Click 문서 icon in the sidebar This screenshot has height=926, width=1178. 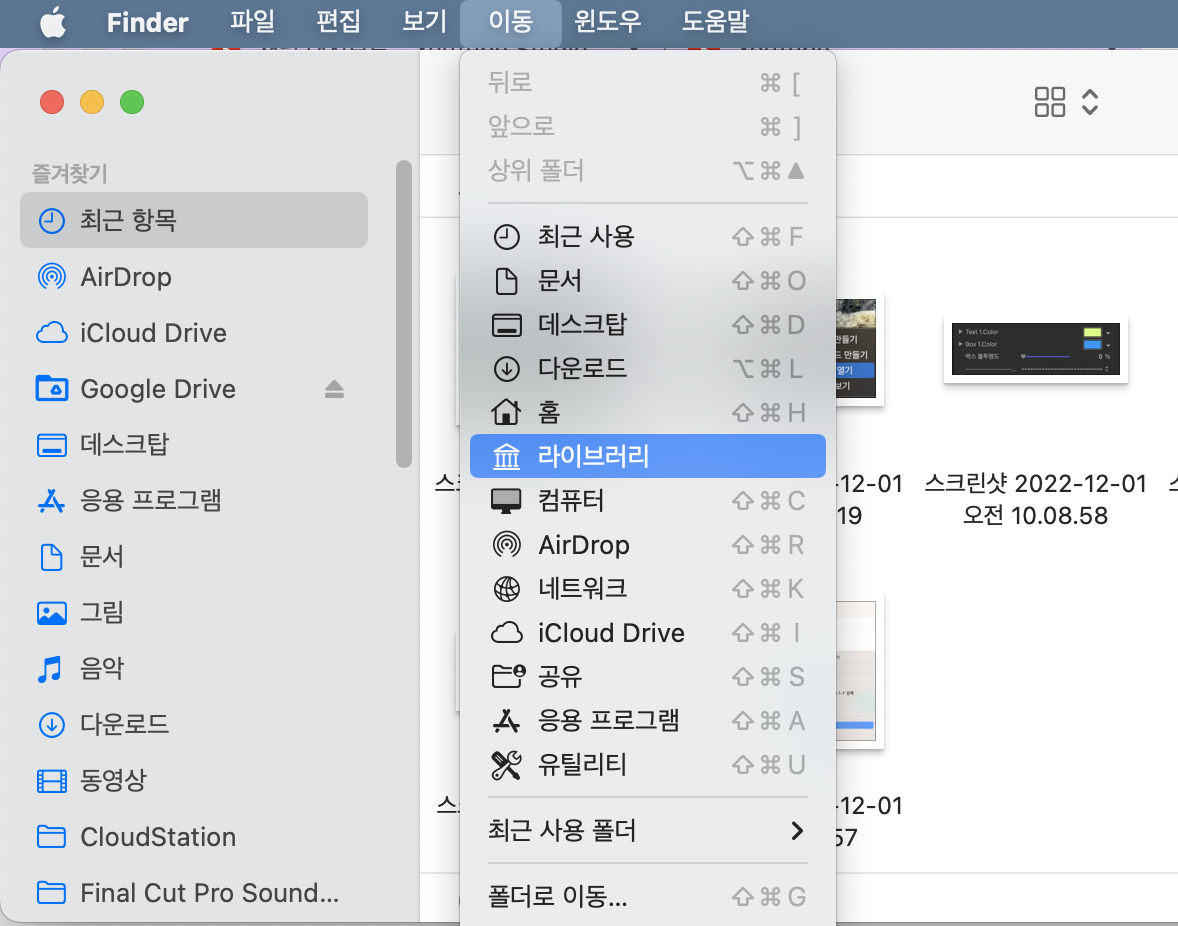pyautogui.click(x=52, y=557)
